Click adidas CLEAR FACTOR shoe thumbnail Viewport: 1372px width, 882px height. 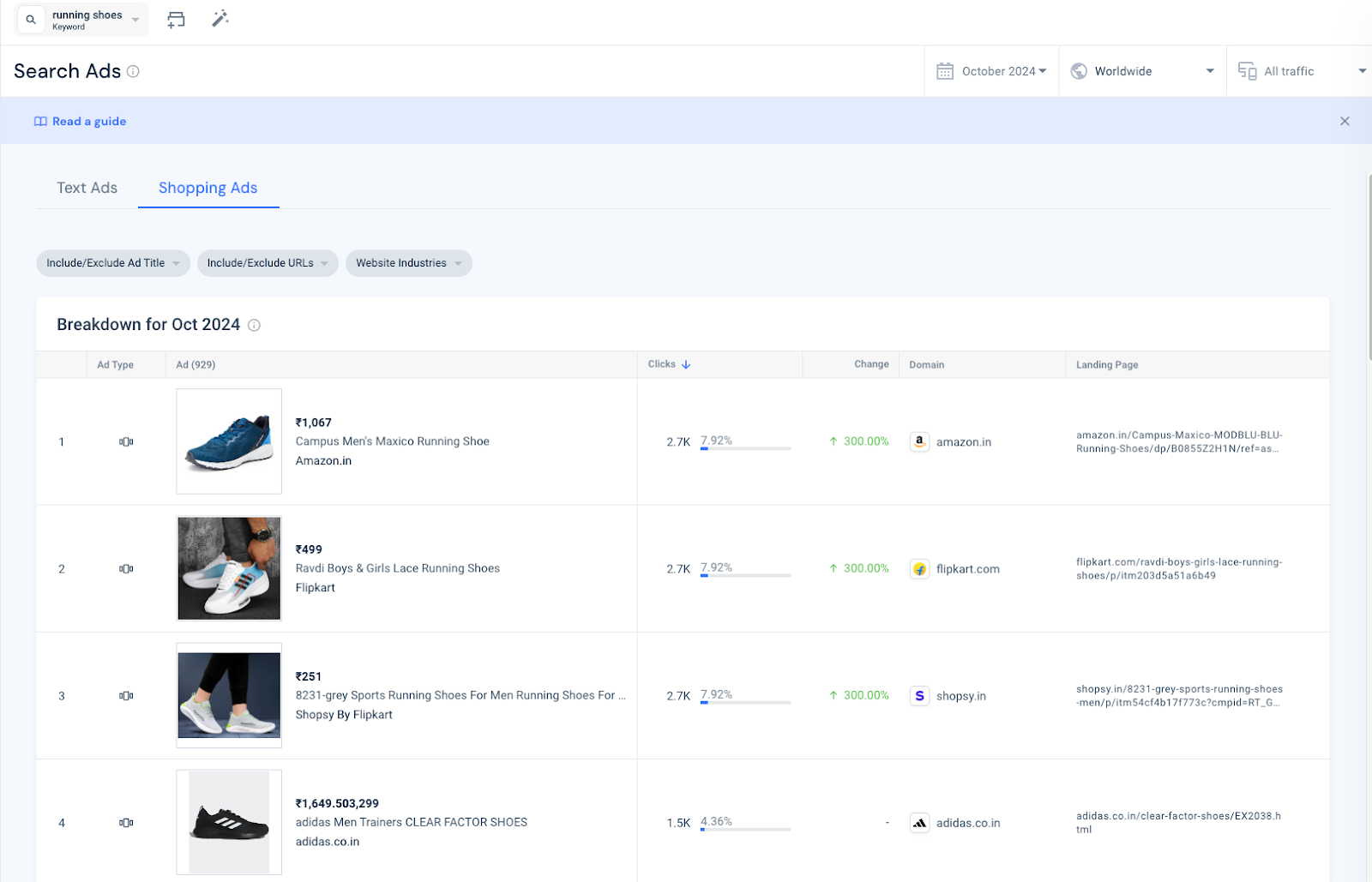[x=229, y=822]
